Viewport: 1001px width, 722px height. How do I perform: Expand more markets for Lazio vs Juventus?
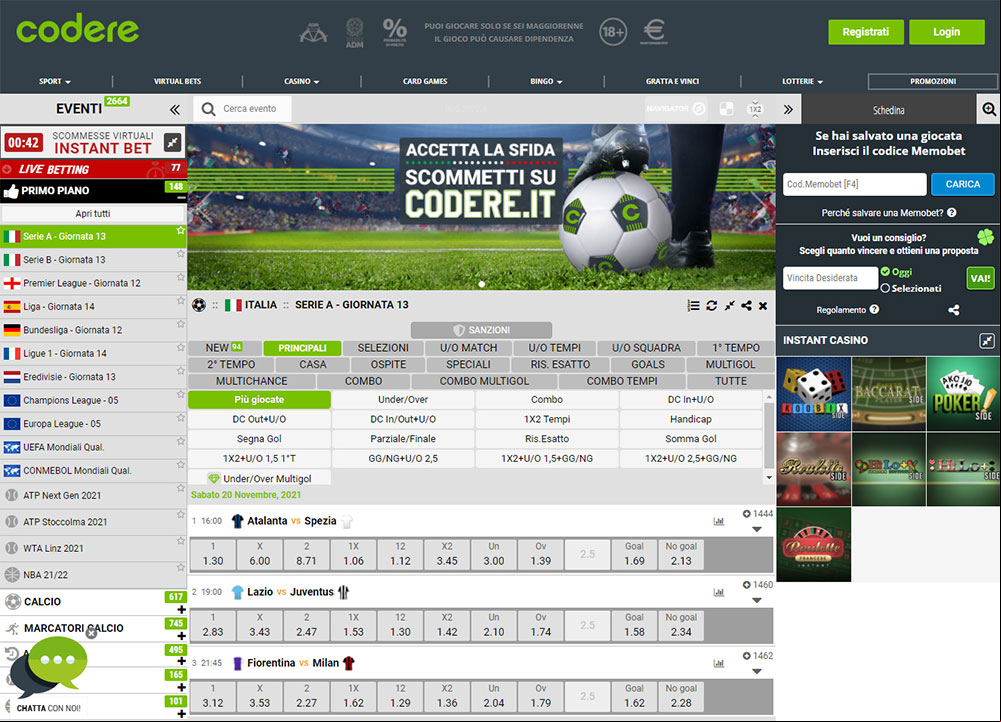coord(757,600)
